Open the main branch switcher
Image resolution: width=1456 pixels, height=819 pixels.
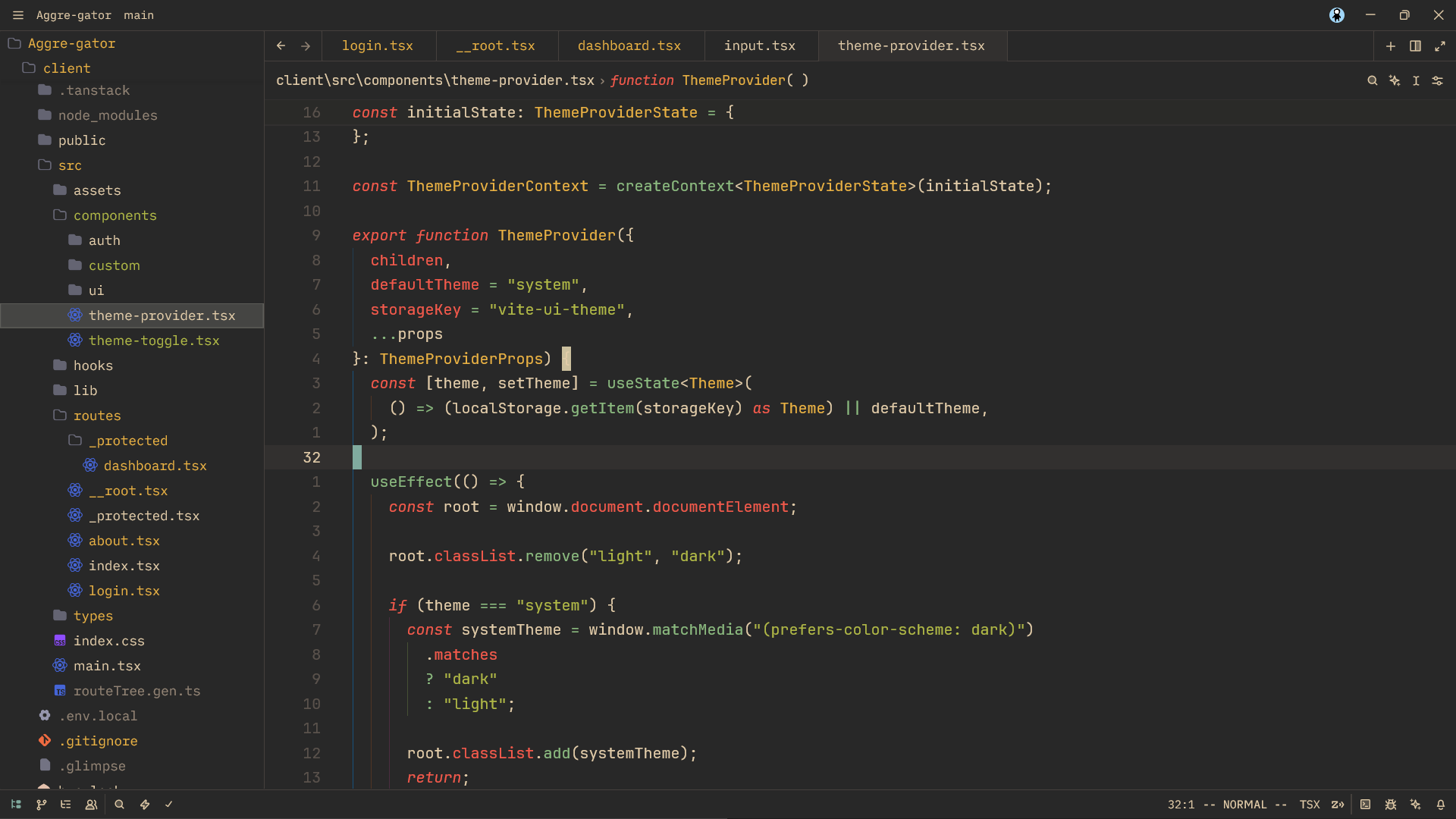tap(139, 15)
